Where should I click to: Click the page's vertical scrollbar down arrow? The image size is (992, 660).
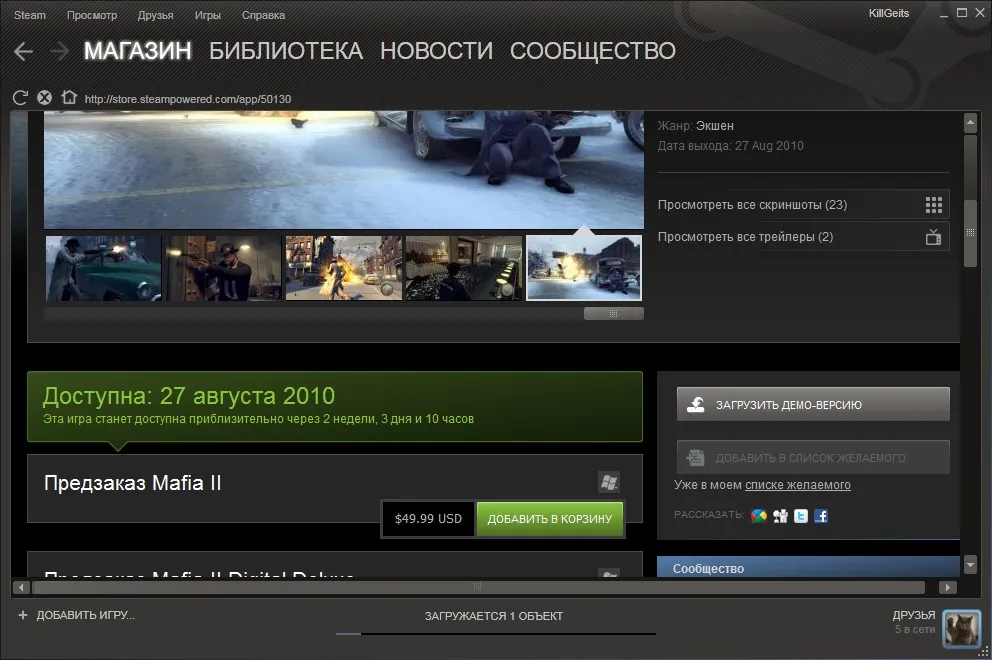click(969, 565)
